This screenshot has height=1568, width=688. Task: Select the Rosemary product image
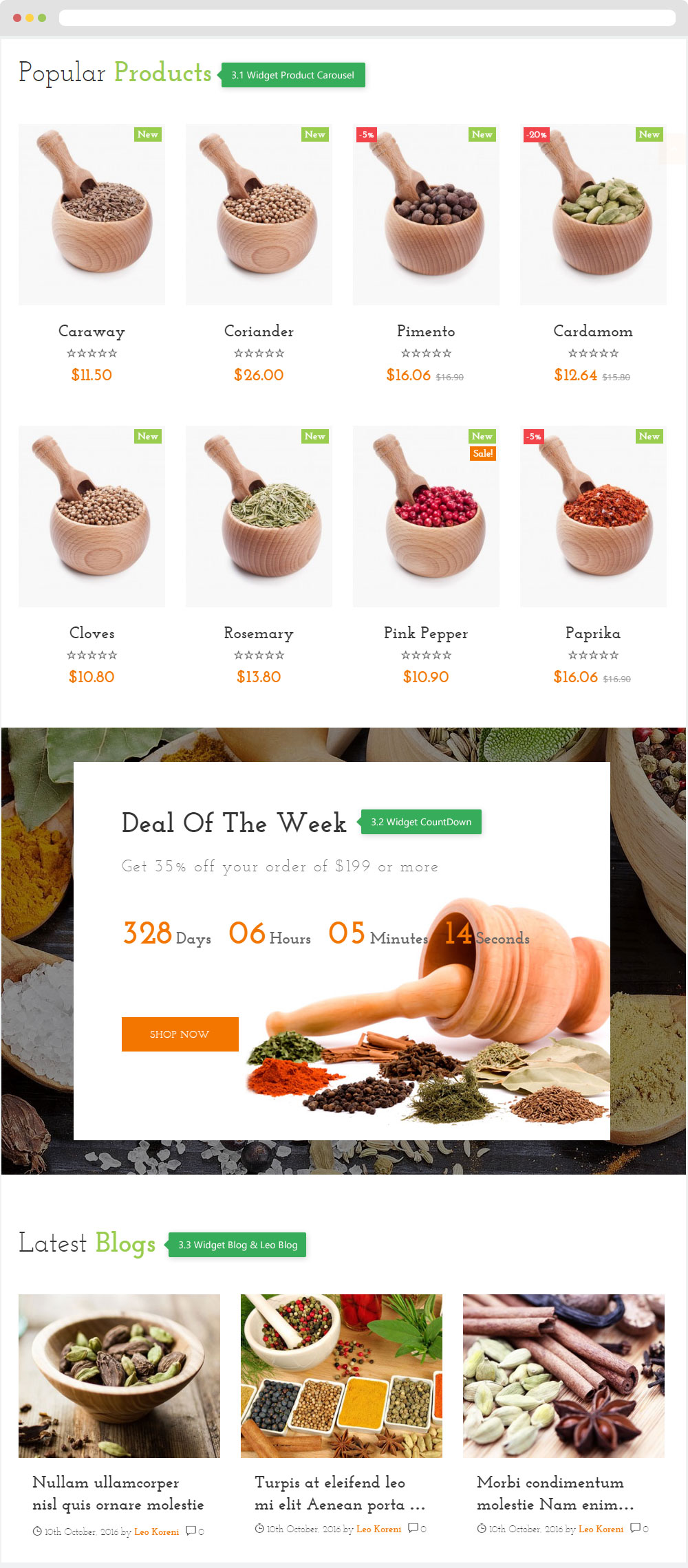(x=259, y=516)
